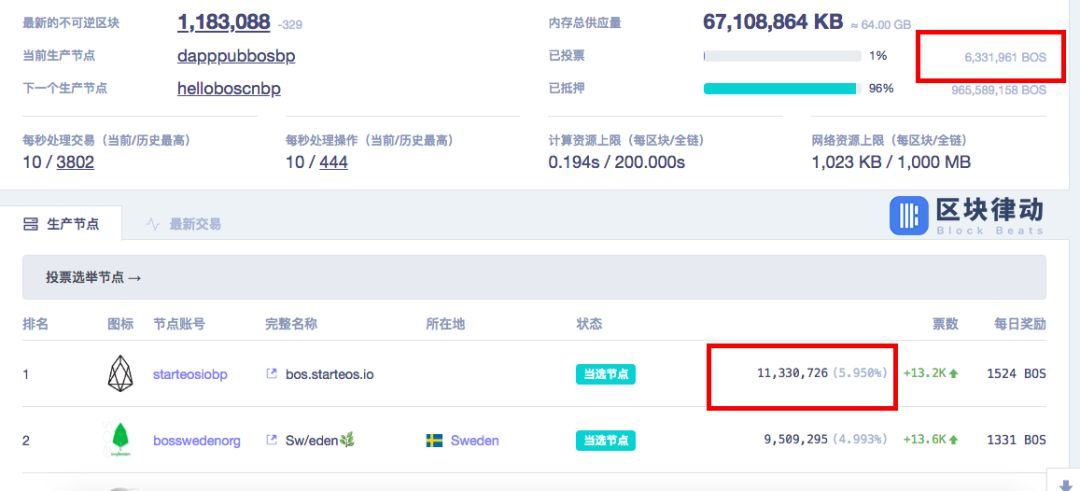Select the vote count 11,330,726 (5.950%)
Screen dimensions: 1080x491
(822, 374)
